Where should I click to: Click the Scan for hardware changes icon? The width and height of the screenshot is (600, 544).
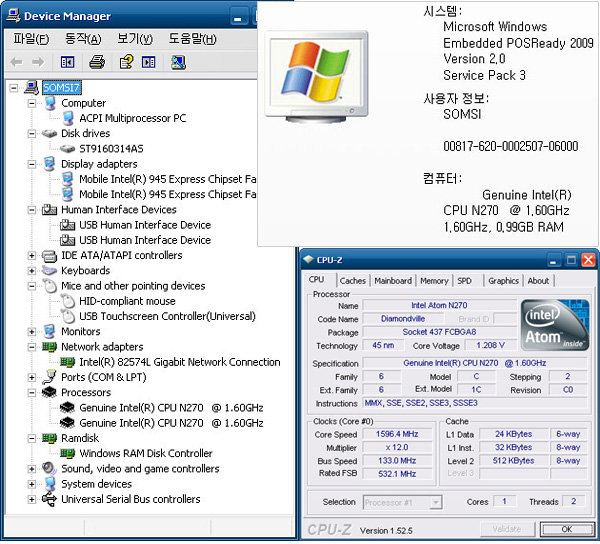tap(178, 62)
